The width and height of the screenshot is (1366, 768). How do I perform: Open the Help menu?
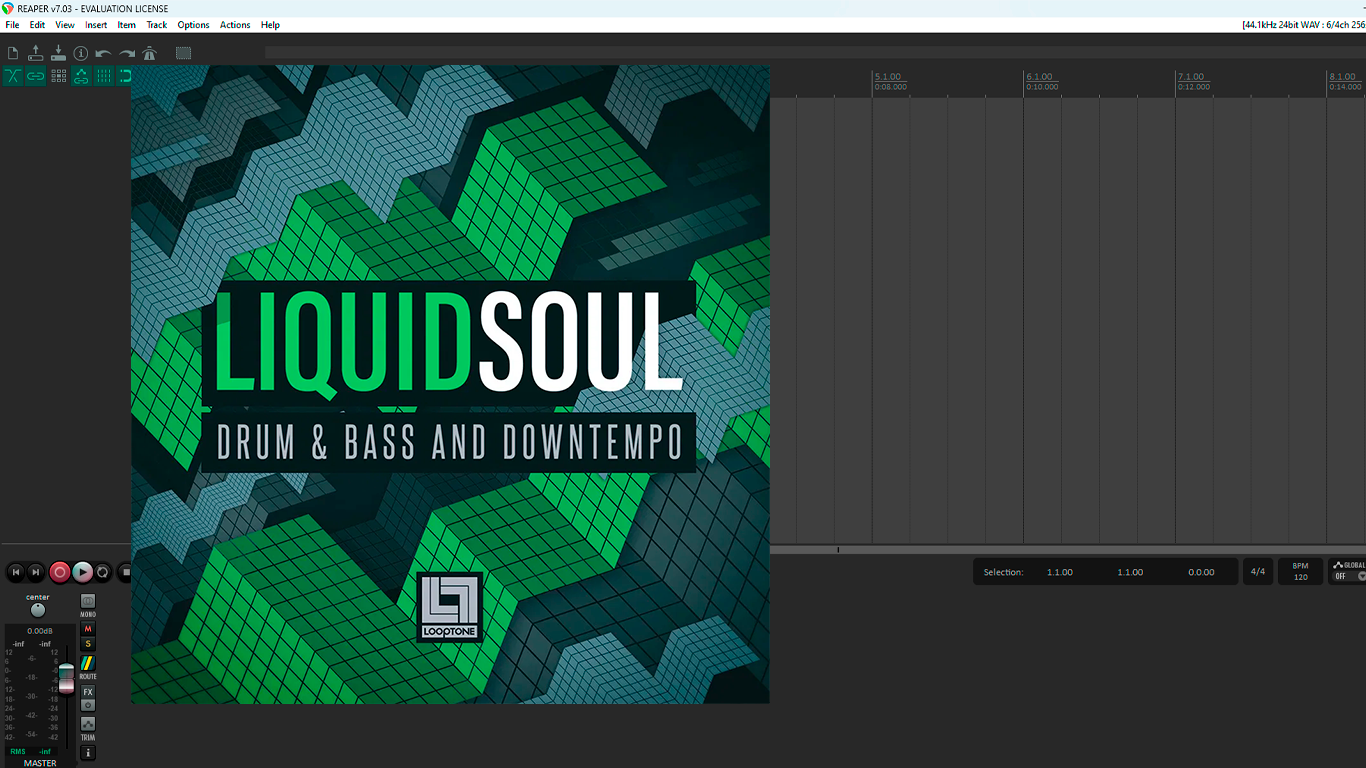pyautogui.click(x=270, y=25)
